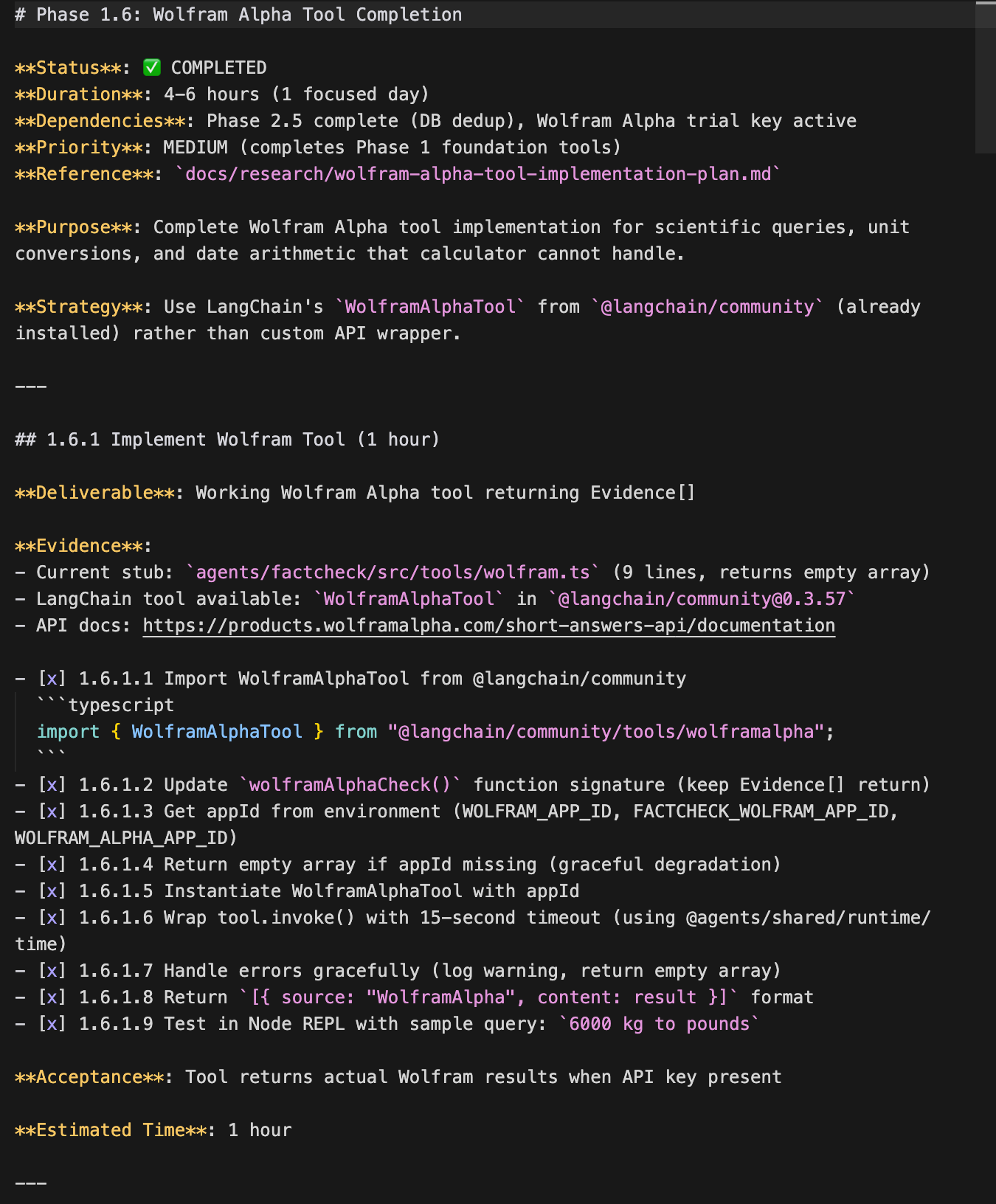Click the '**Reference**' label

83,174
